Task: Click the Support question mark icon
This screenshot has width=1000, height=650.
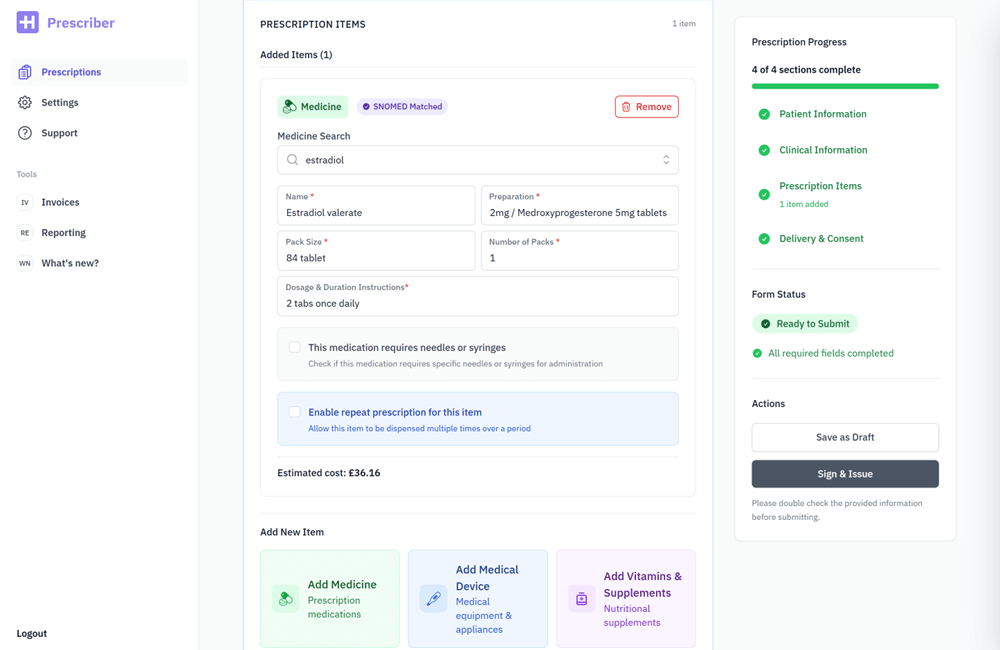Action: tap(25, 133)
